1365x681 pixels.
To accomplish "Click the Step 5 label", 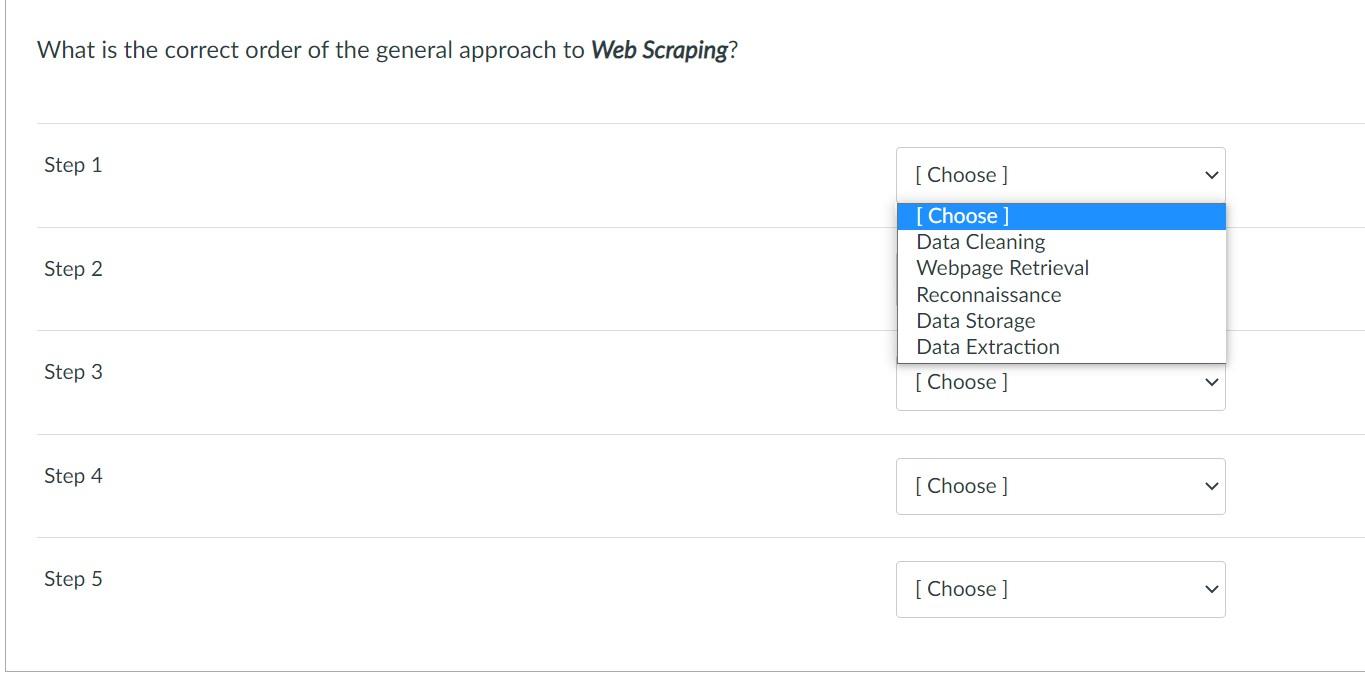I will click(x=73, y=579).
